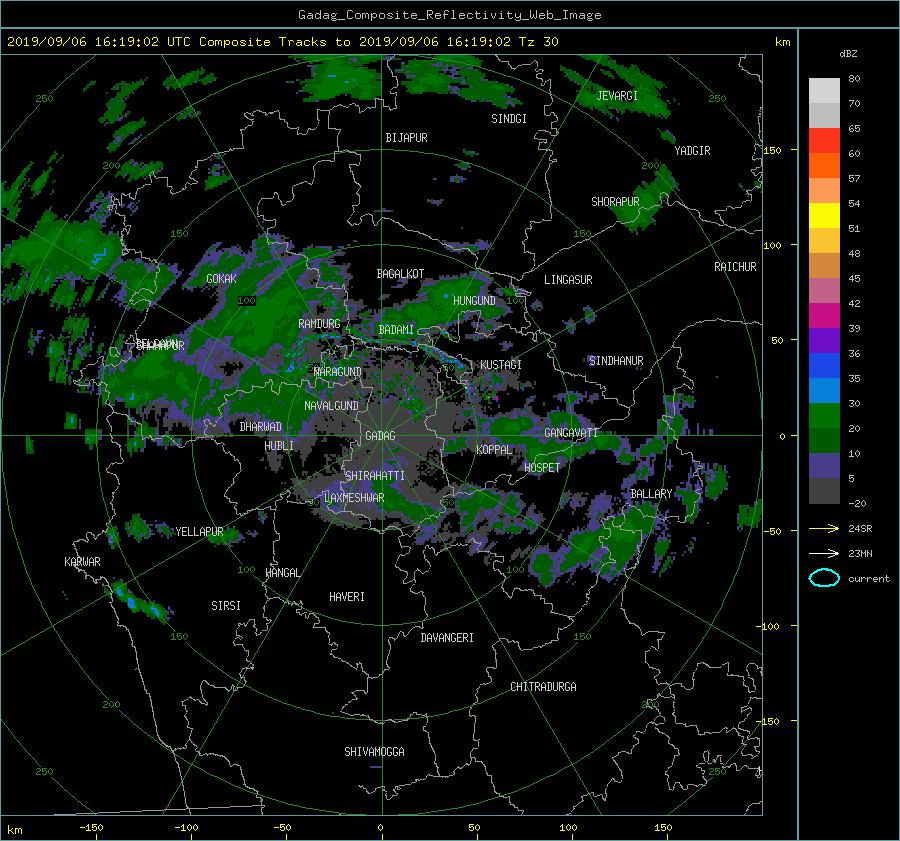900x841 pixels.
Task: Click the yellow 24SR arrow legend icon
Action: click(x=824, y=529)
